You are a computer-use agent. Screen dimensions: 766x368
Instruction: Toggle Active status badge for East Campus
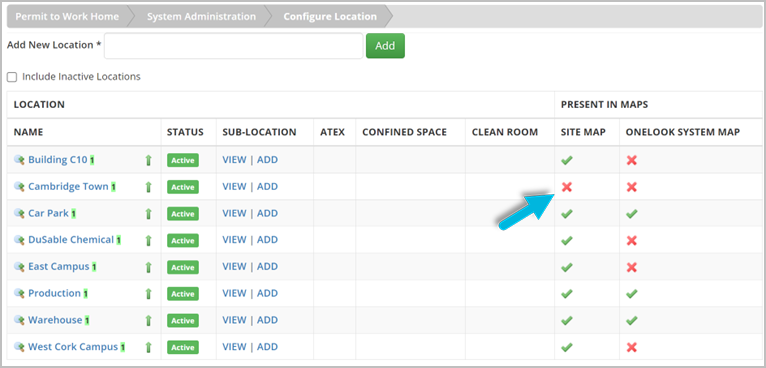(x=183, y=267)
